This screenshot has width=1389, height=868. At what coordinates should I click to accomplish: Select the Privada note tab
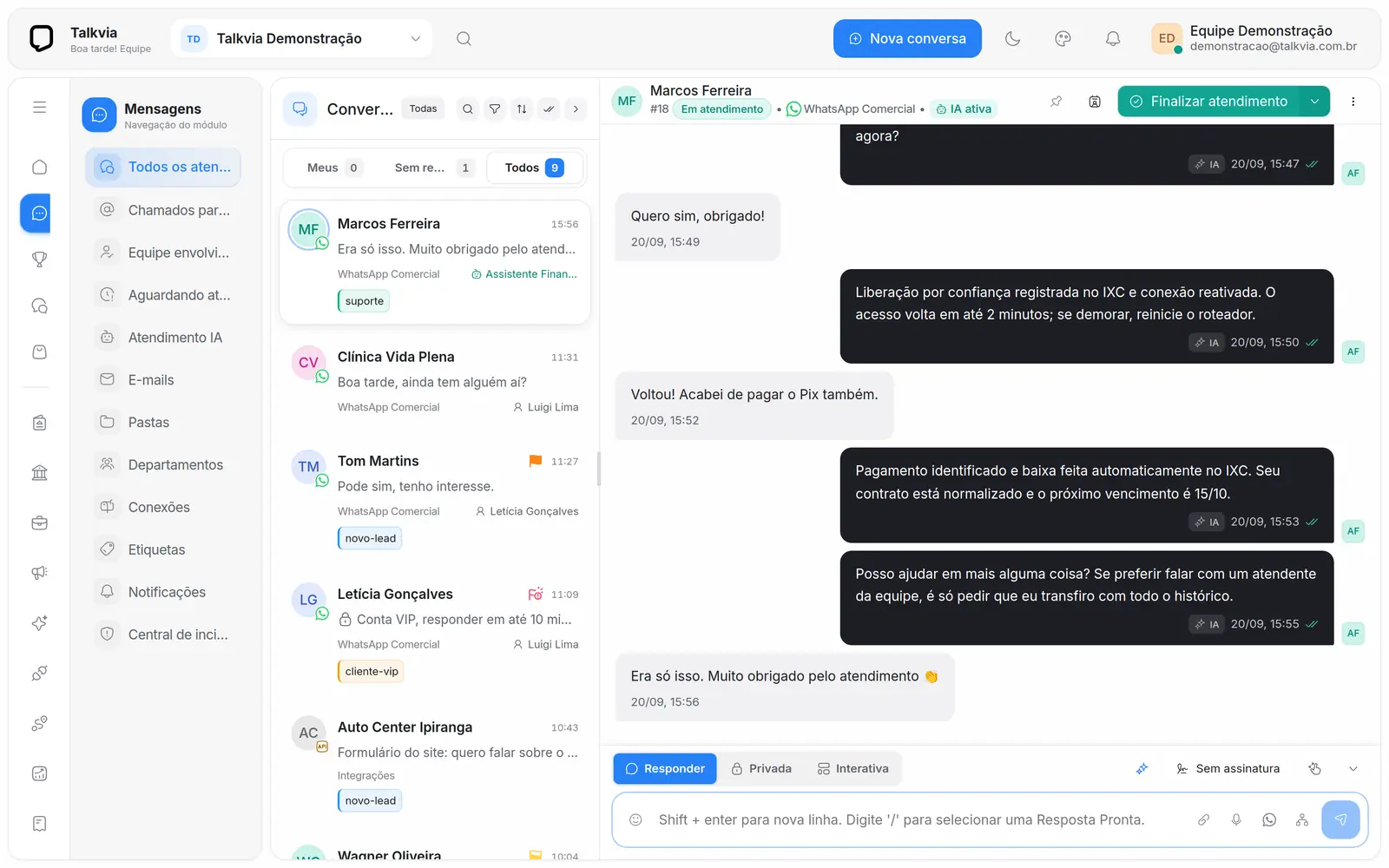pyautogui.click(x=761, y=768)
